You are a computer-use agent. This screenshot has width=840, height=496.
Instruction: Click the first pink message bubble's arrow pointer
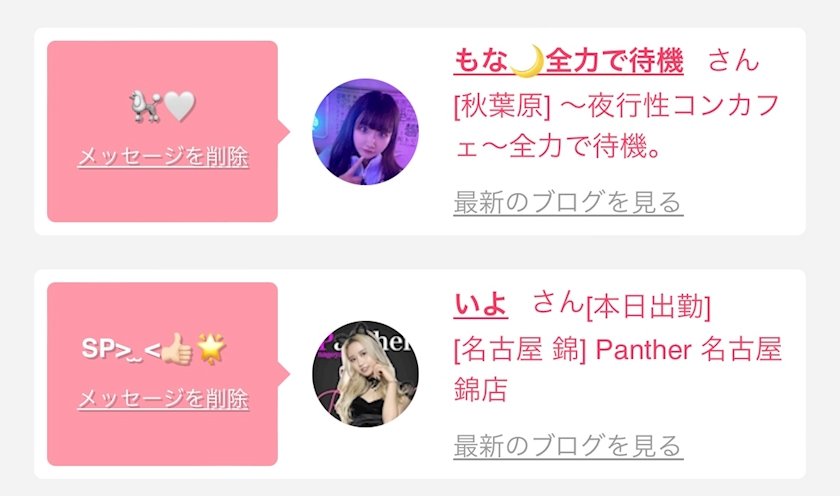click(x=284, y=132)
